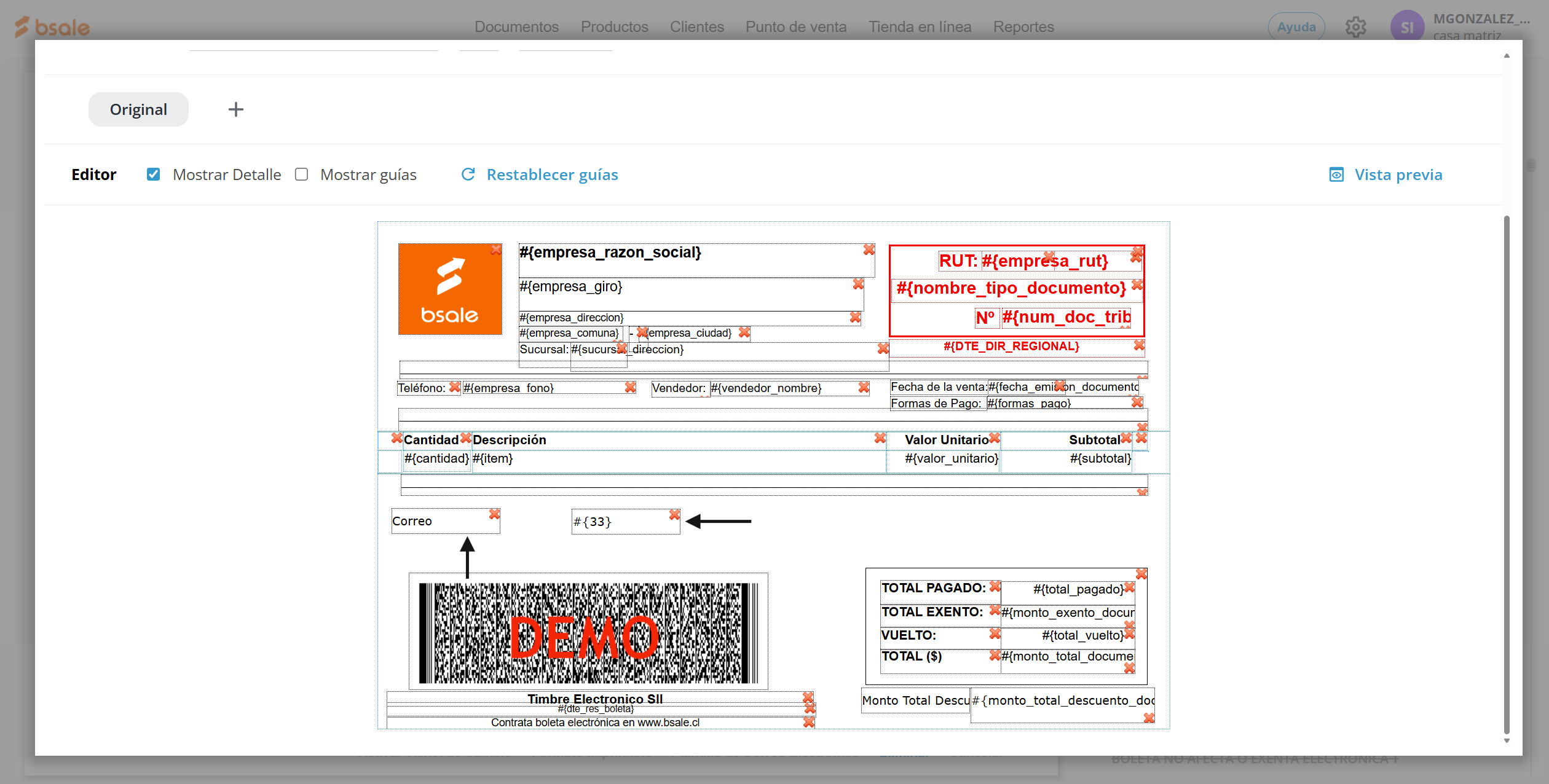Screen dimensions: 1549x784
Task: Delete the #{33} field box
Action: (674, 514)
